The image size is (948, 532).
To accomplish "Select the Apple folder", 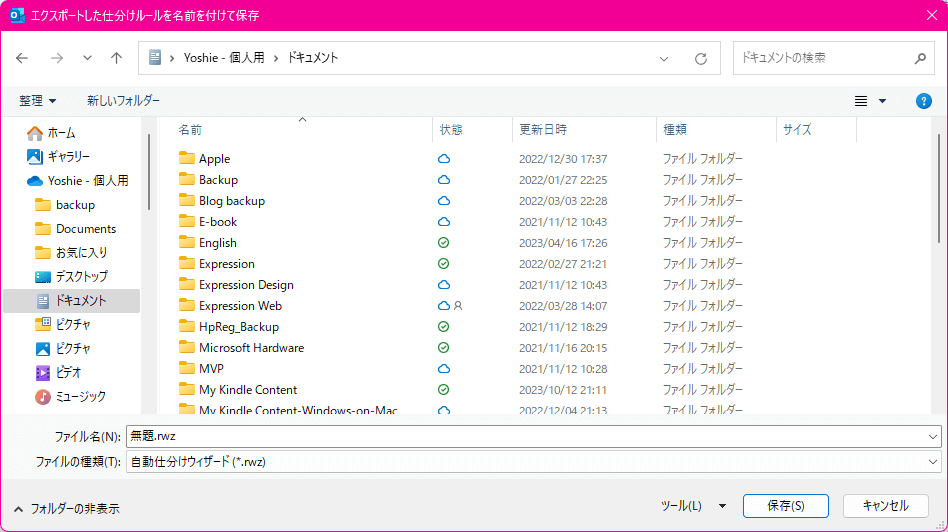I will click(x=215, y=159).
